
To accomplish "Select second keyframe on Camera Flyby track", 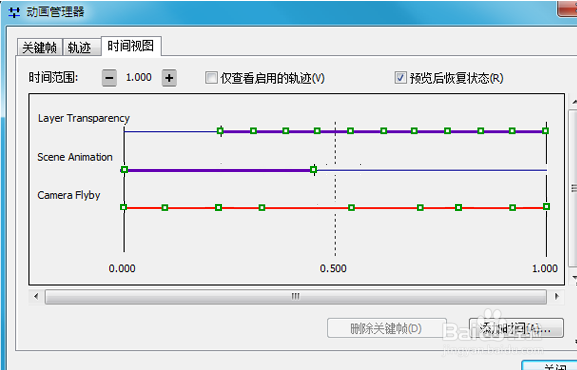I will point(165,208).
